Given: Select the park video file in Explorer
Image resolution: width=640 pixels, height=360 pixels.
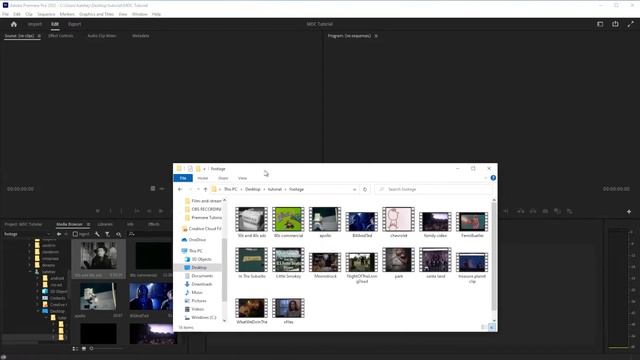Looking at the screenshot, I should coord(398,263).
